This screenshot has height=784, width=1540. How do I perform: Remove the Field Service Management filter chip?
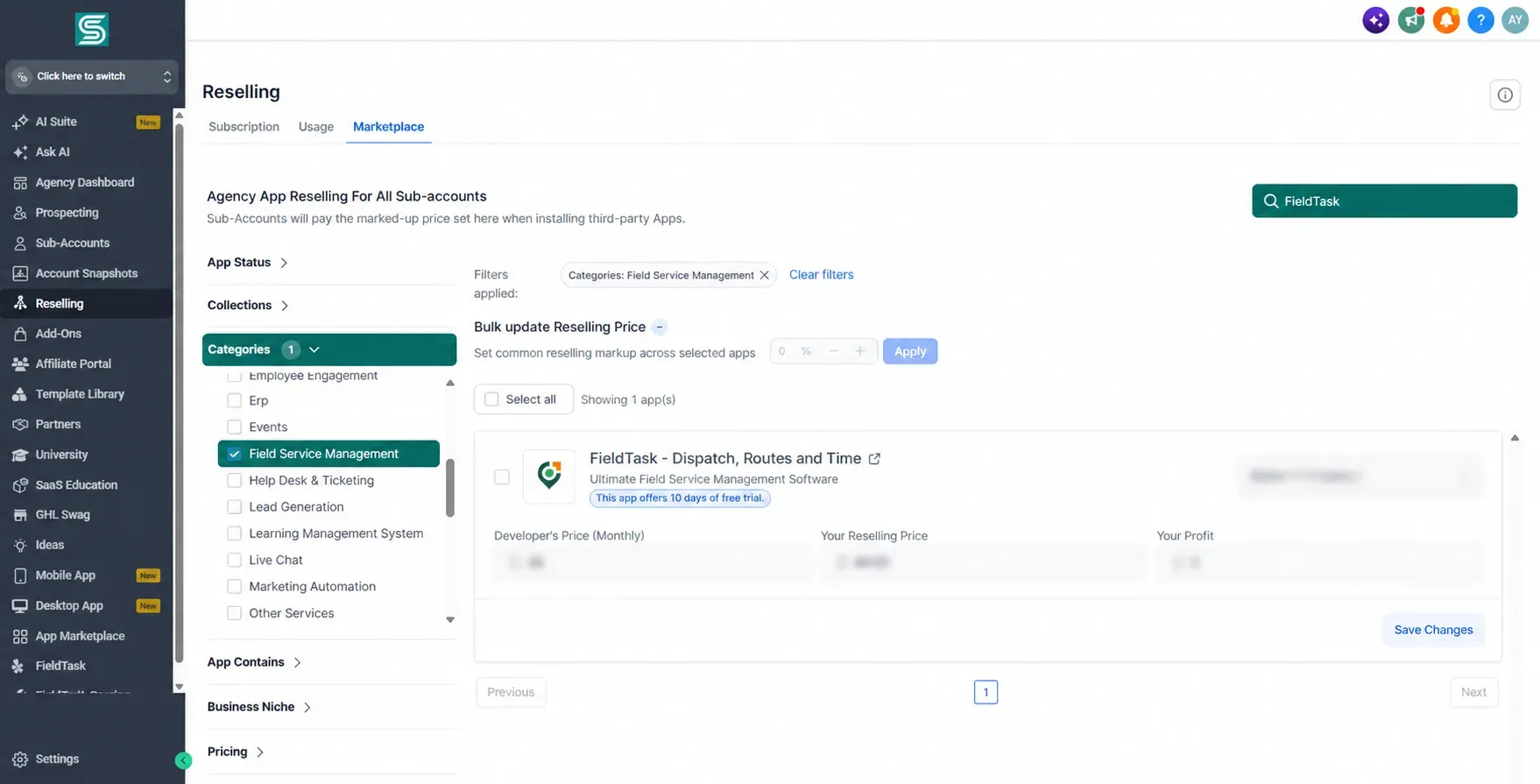[764, 275]
